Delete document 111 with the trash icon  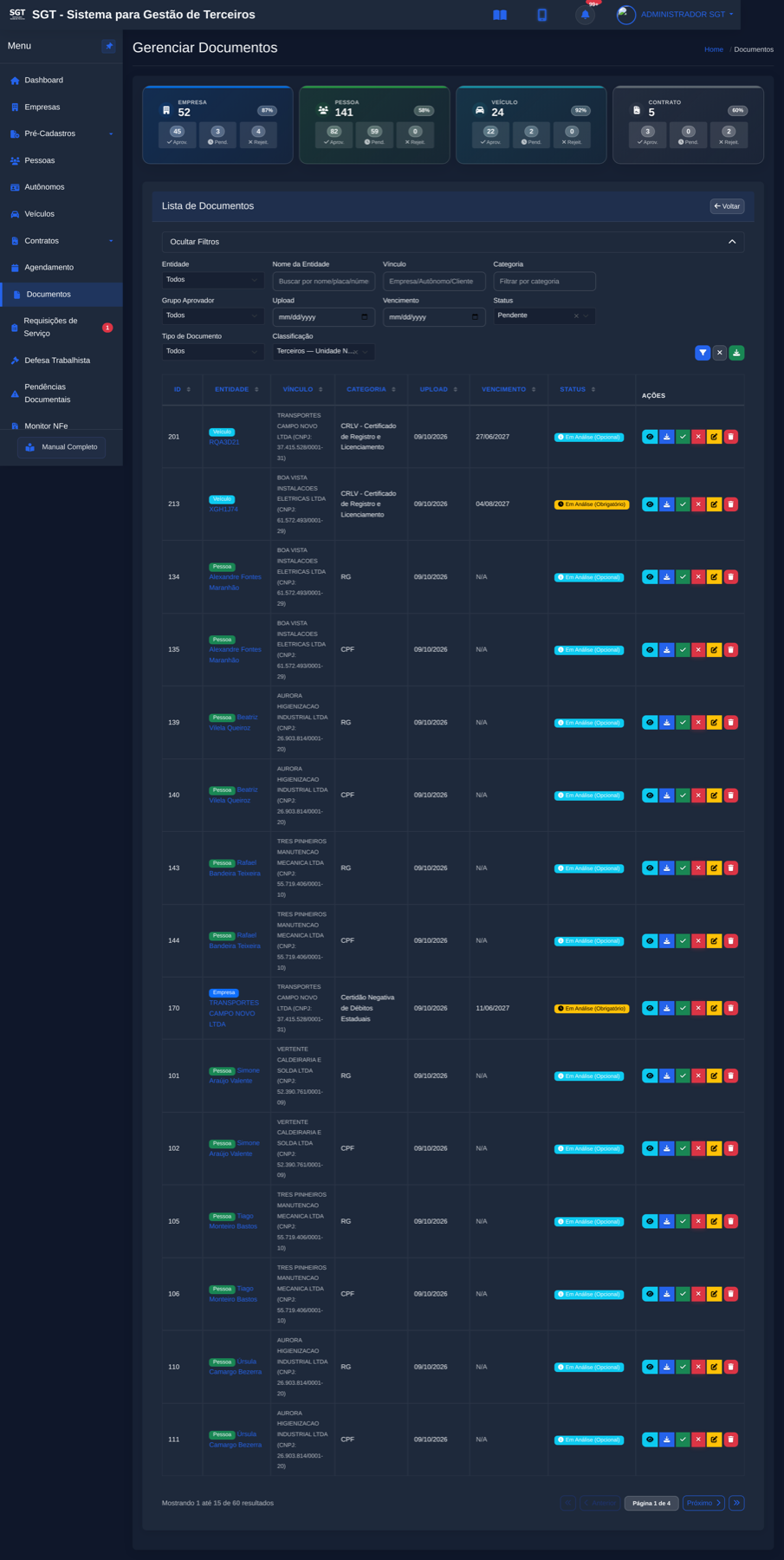[731, 1440]
